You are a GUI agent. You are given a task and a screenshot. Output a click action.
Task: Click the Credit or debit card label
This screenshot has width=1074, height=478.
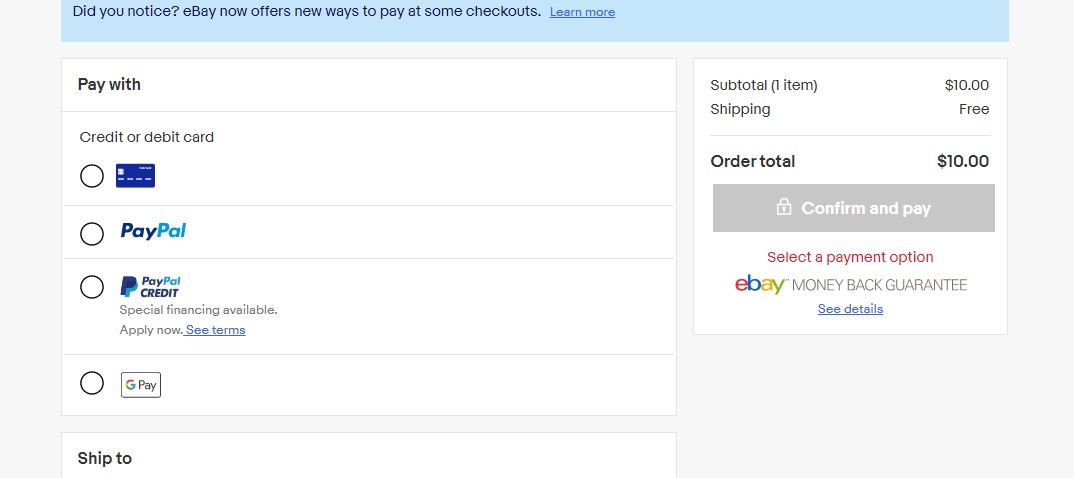(x=147, y=137)
